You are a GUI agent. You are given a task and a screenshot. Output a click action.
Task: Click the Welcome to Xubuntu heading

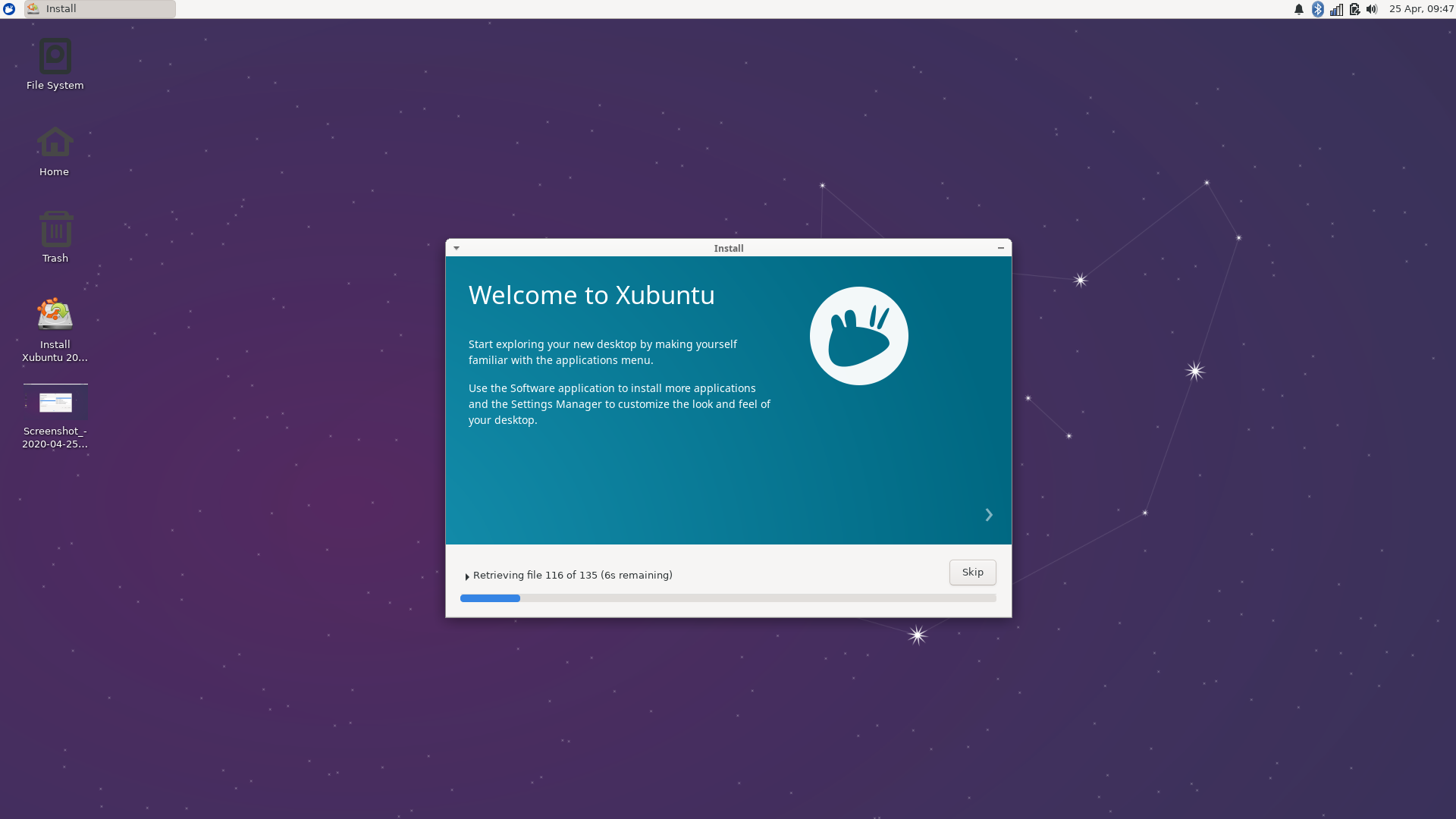(x=591, y=295)
